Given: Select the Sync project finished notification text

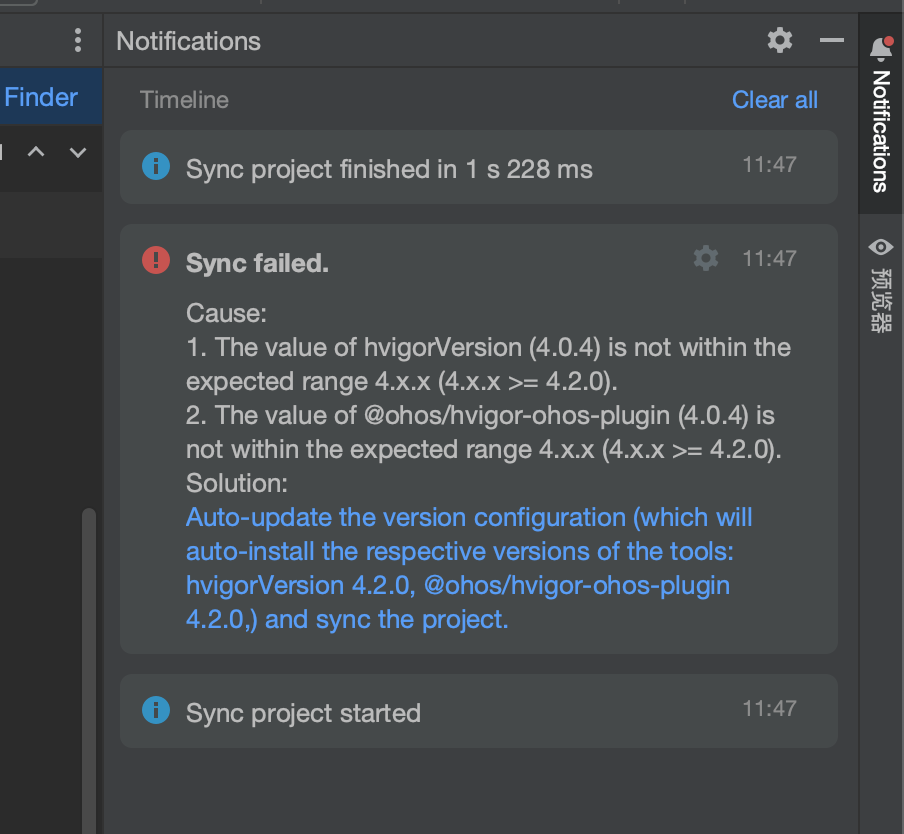Looking at the screenshot, I should [389, 169].
